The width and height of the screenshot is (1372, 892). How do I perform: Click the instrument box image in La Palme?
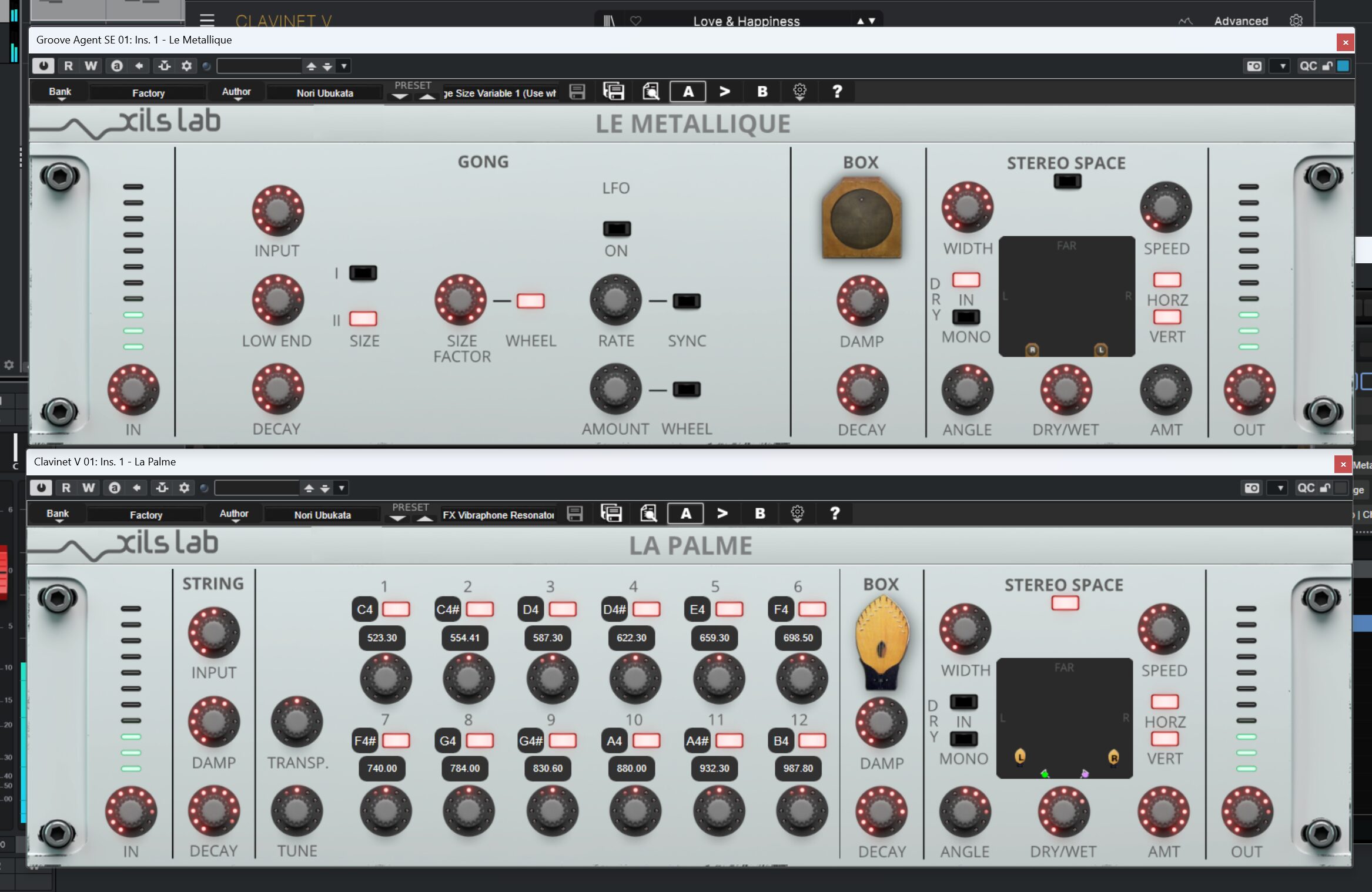(x=882, y=642)
